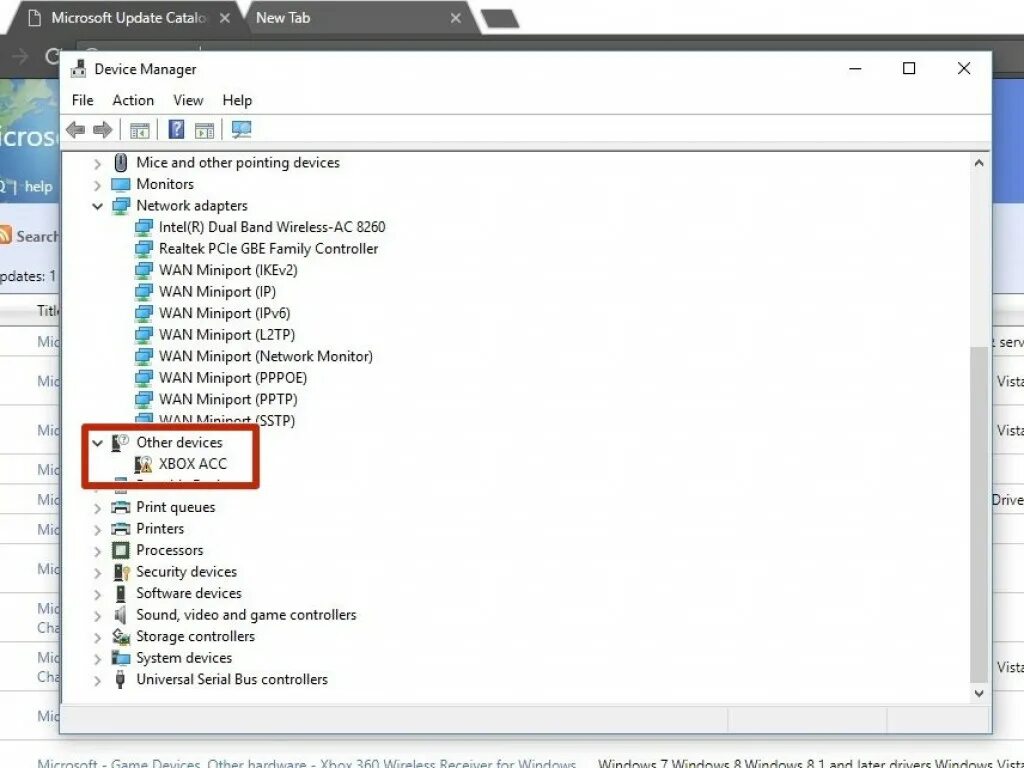Click the Back arrow toolbar icon
1024x768 pixels.
76,130
